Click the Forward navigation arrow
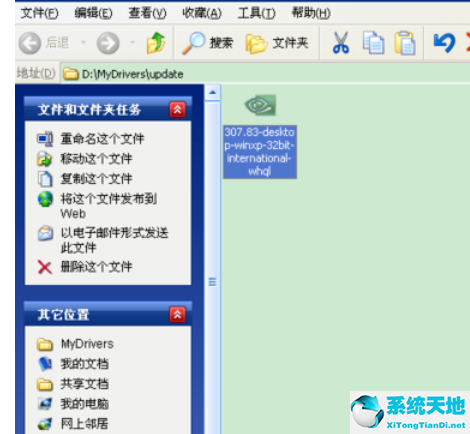Screen dimensions: 470x434 click(108, 43)
